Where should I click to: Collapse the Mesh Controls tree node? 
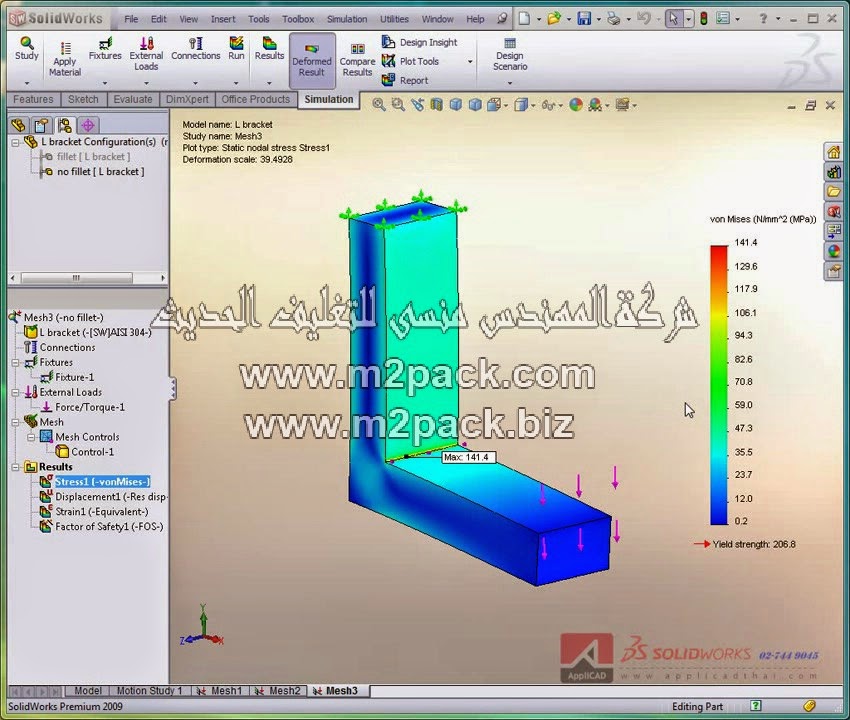31,437
